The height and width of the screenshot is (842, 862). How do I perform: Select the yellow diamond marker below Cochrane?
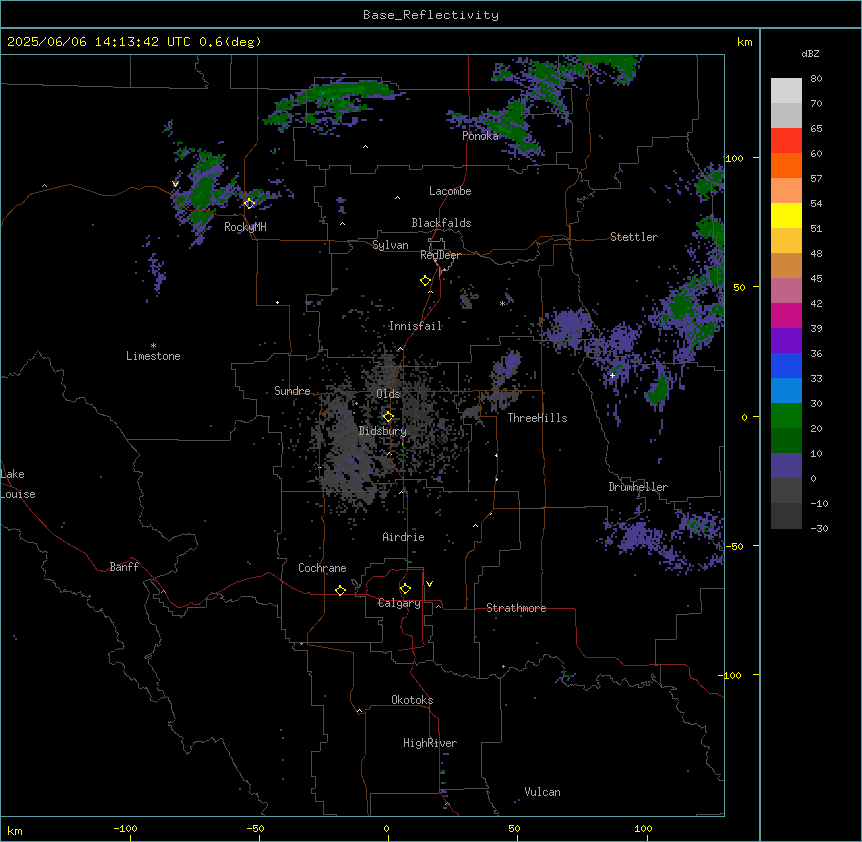340,590
